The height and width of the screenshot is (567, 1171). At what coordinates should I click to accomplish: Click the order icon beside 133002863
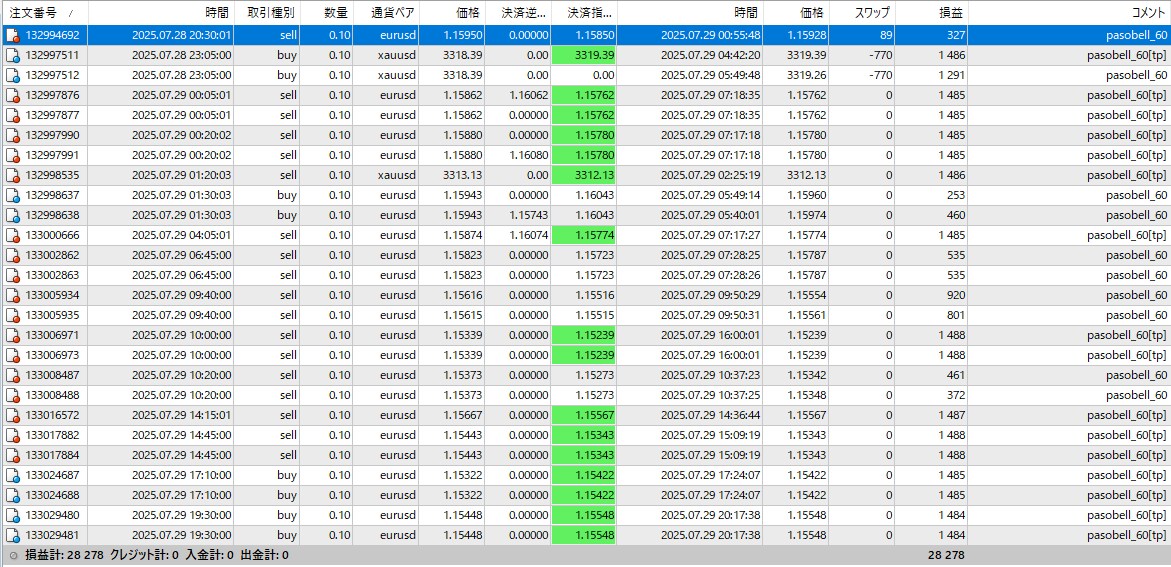pyautogui.click(x=12, y=276)
